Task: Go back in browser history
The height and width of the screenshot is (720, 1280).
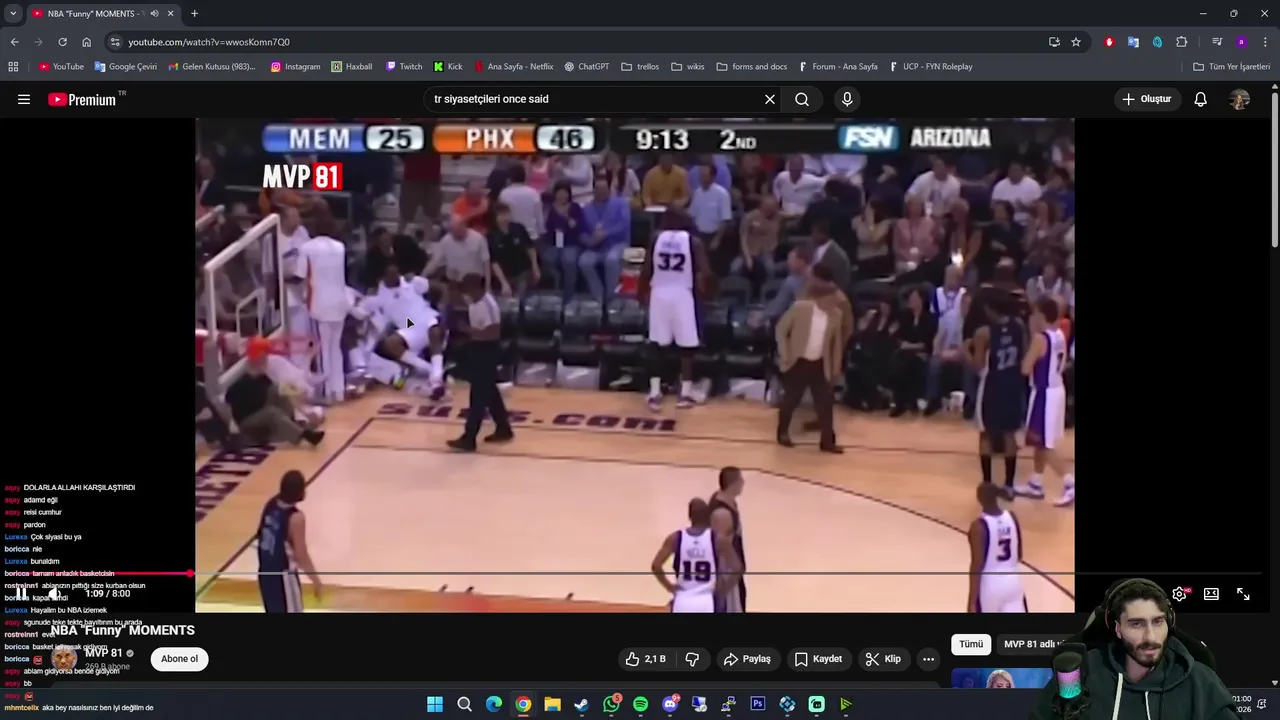Action: tap(14, 42)
